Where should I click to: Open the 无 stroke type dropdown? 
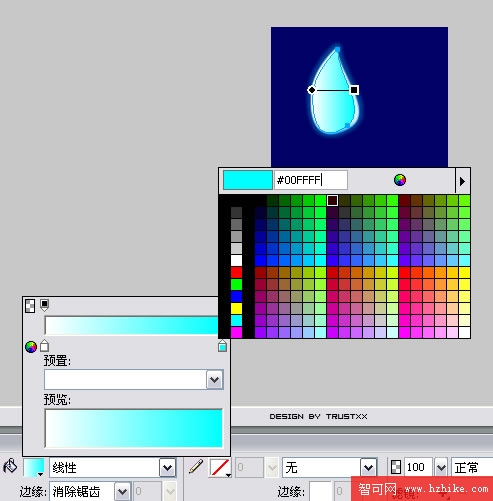(369, 468)
